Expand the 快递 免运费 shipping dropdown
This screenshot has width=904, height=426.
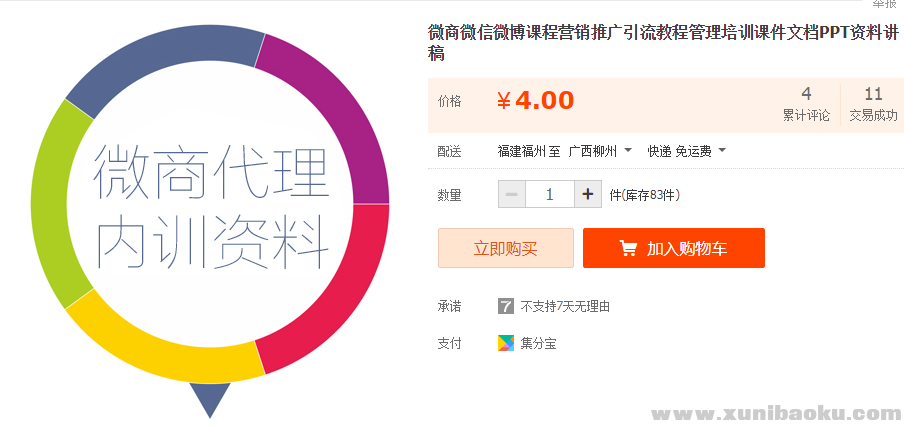(686, 151)
